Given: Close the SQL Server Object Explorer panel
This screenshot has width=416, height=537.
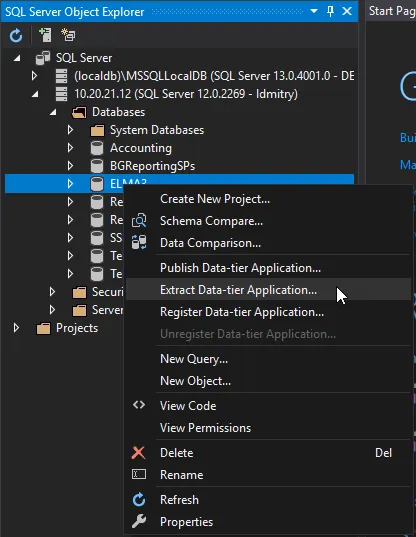Looking at the screenshot, I should point(347,11).
